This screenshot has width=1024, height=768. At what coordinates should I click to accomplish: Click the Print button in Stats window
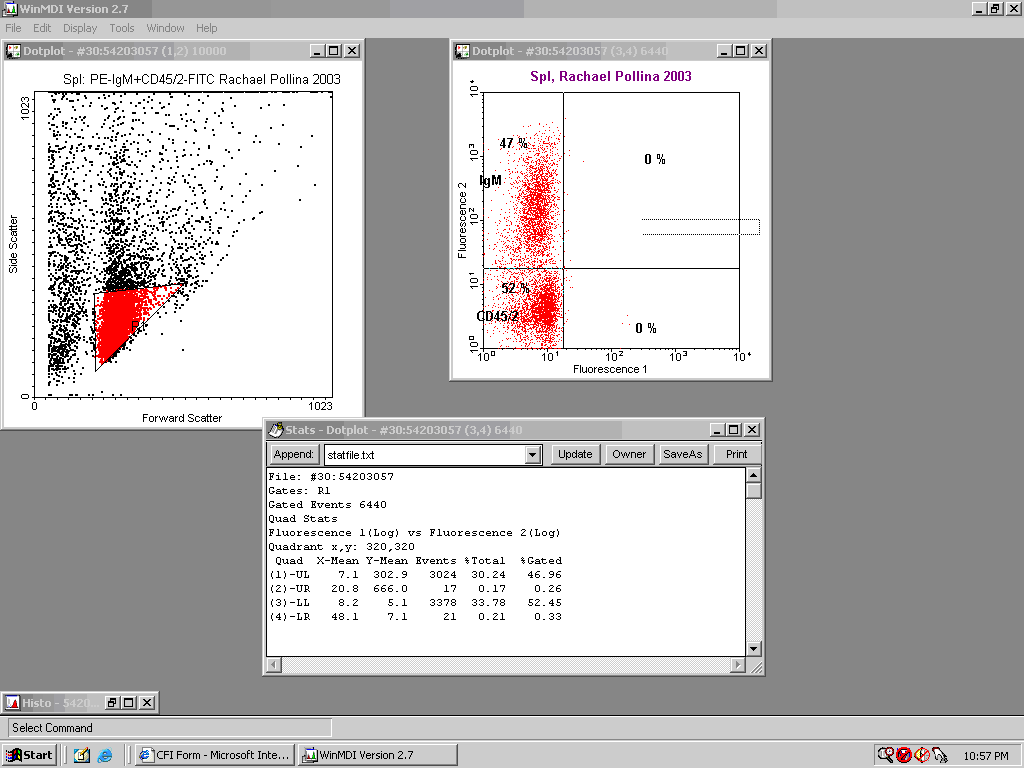click(x=736, y=454)
